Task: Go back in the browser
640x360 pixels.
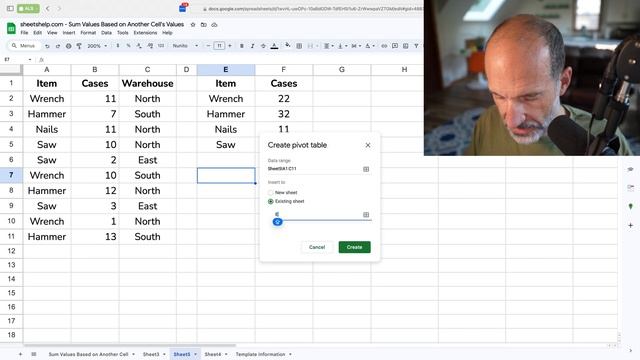Action: 48,9
